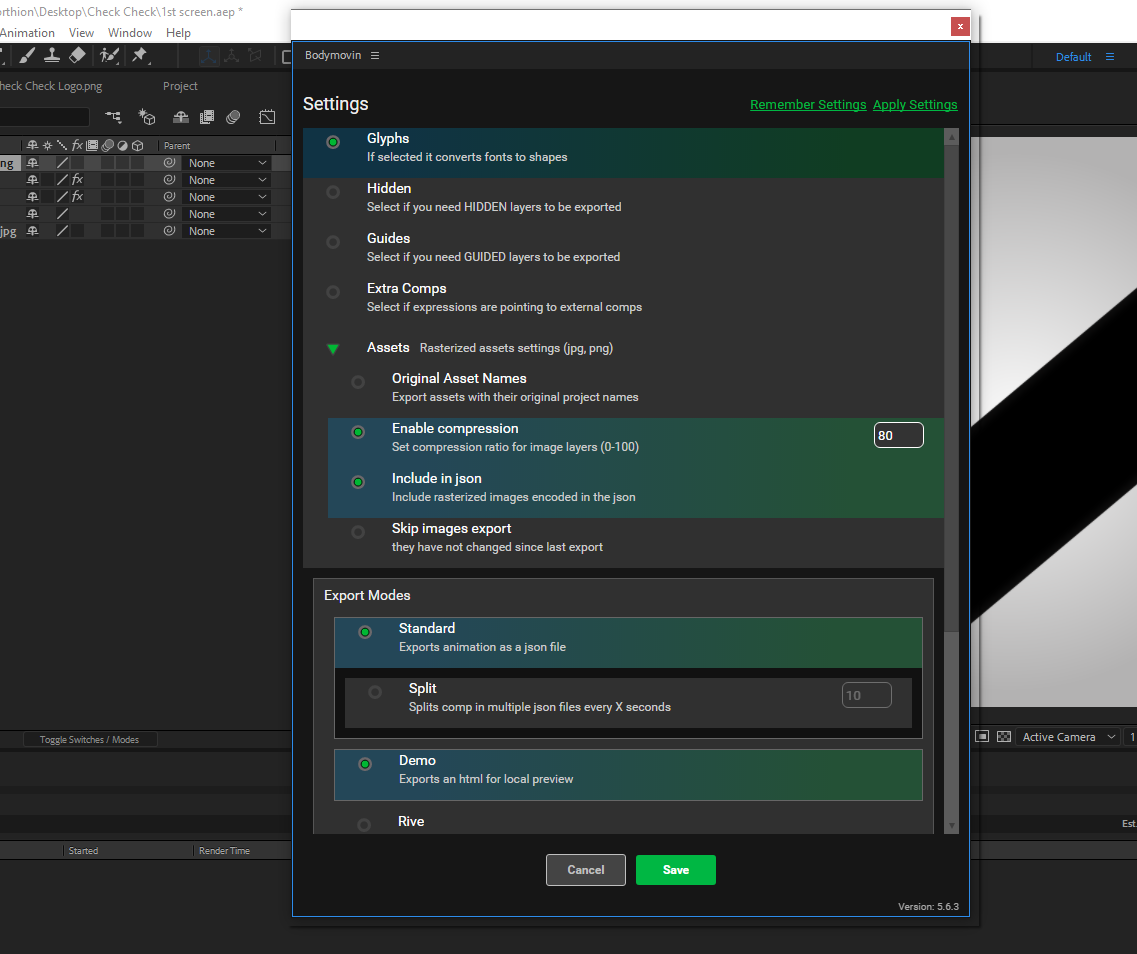
Task: Open the Animation menu
Action: click(27, 33)
